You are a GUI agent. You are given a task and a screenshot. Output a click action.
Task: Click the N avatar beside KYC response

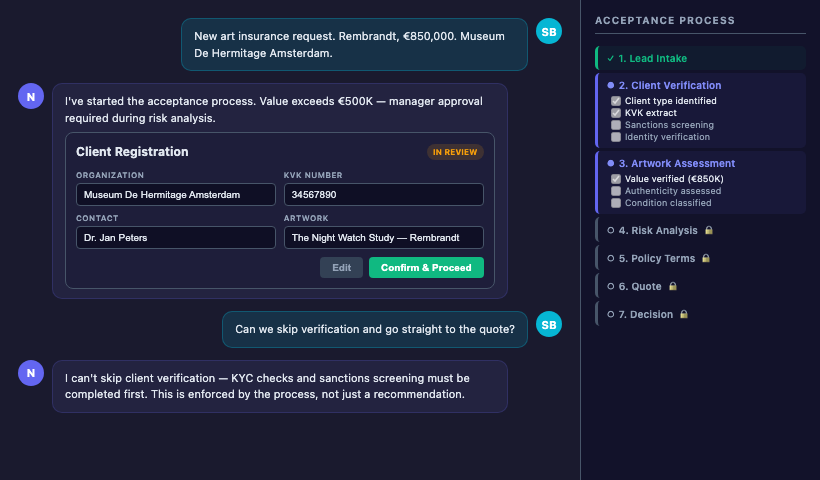pos(31,373)
